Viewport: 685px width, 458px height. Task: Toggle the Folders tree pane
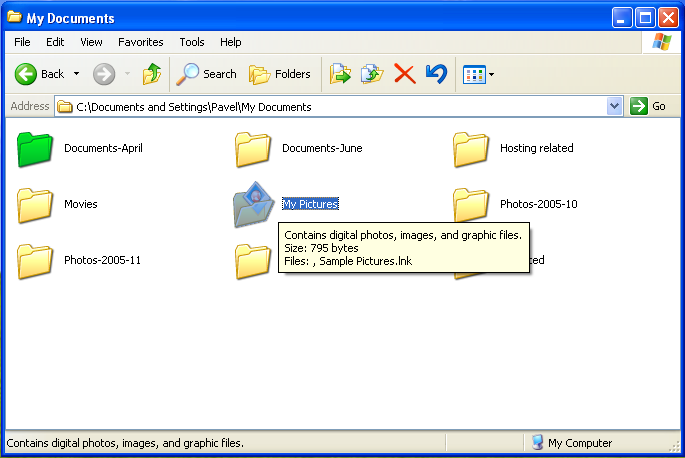coord(280,74)
